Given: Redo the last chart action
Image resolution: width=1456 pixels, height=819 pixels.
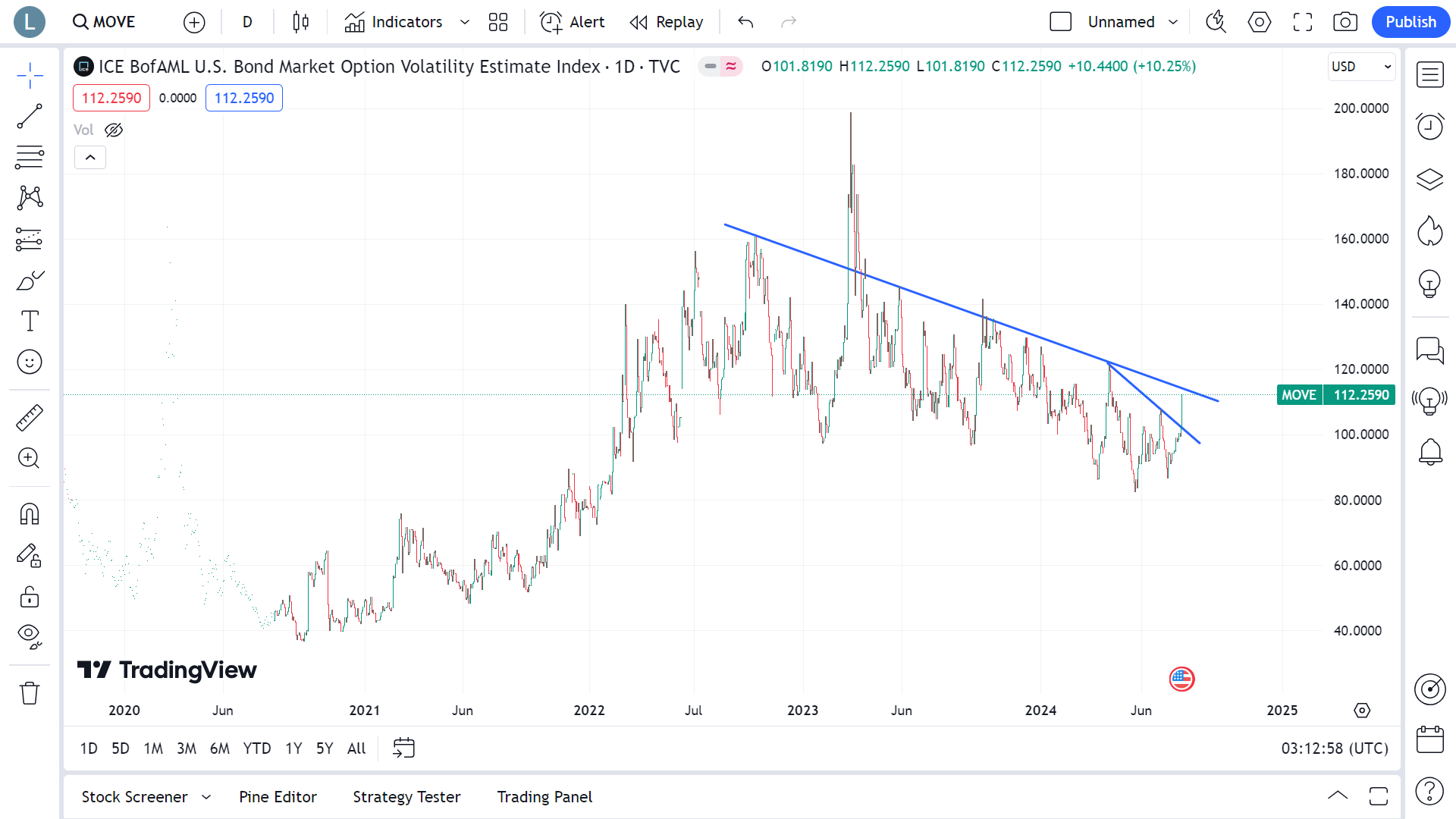Looking at the screenshot, I should pos(789,22).
